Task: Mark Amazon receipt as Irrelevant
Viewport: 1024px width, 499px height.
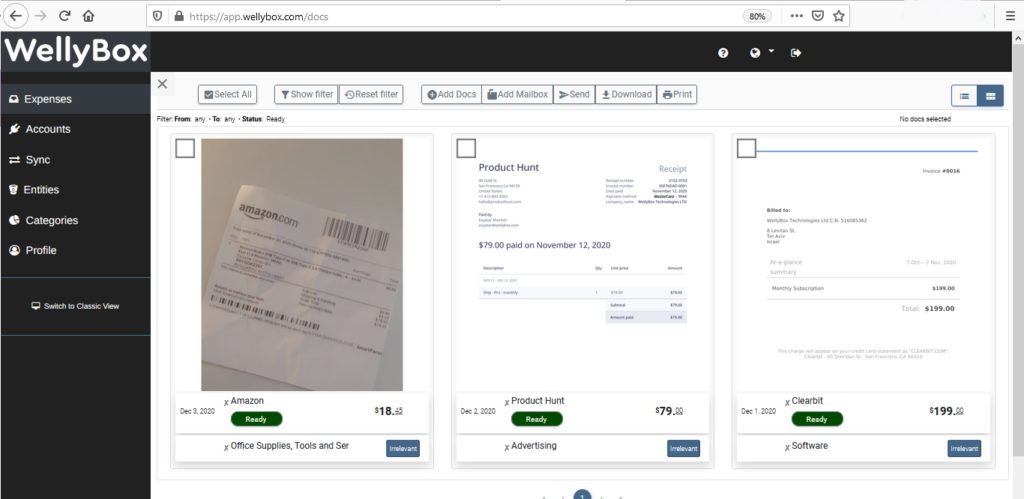Action: 403,449
